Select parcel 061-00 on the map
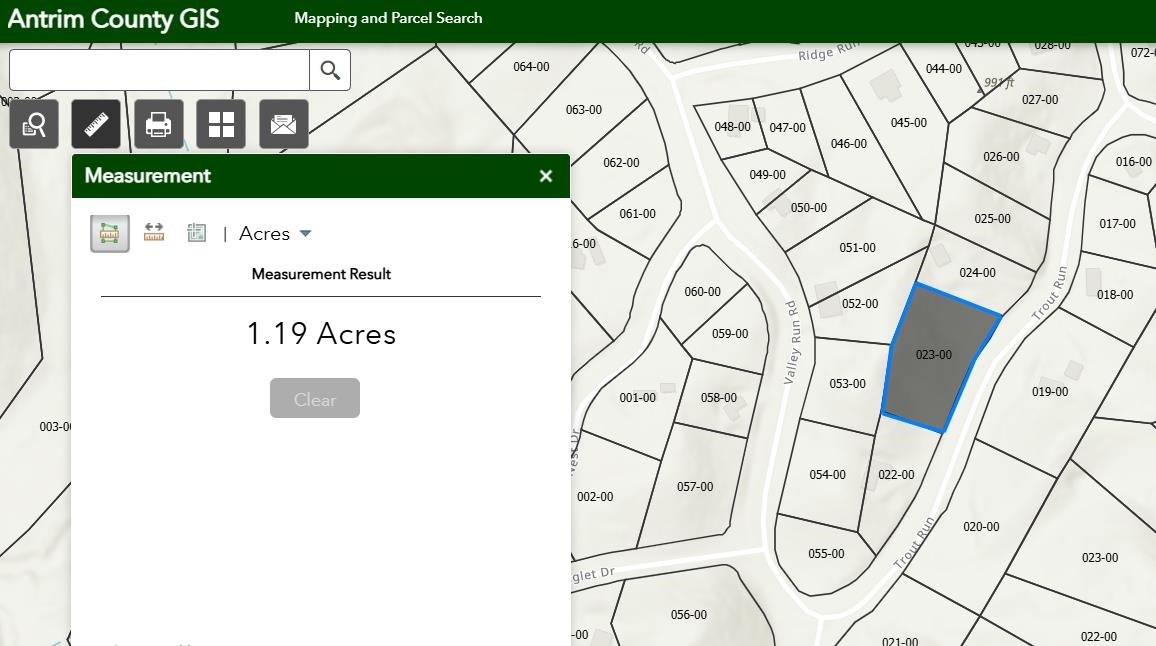The image size is (1156, 646). [637, 214]
